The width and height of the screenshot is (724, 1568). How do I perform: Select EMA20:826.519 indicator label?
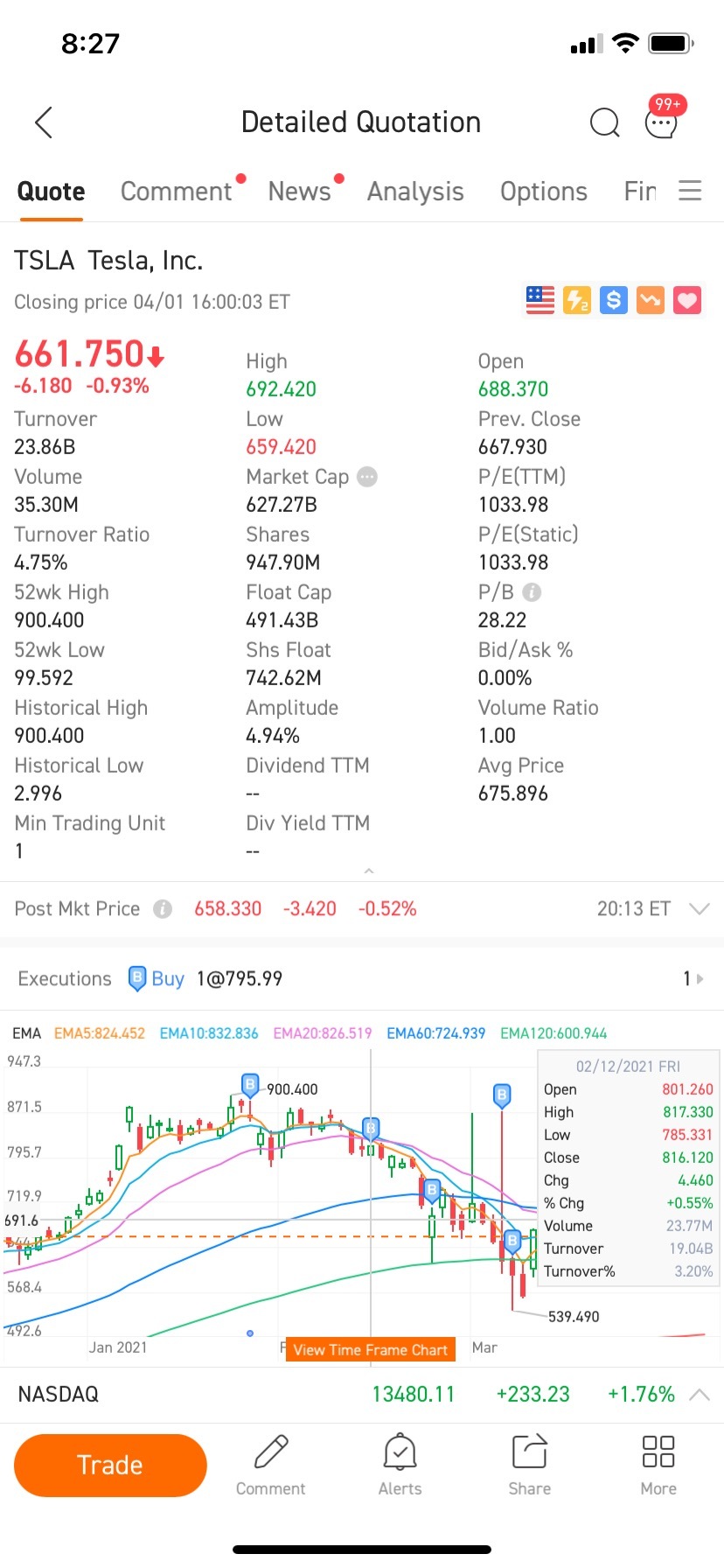pos(323,1033)
